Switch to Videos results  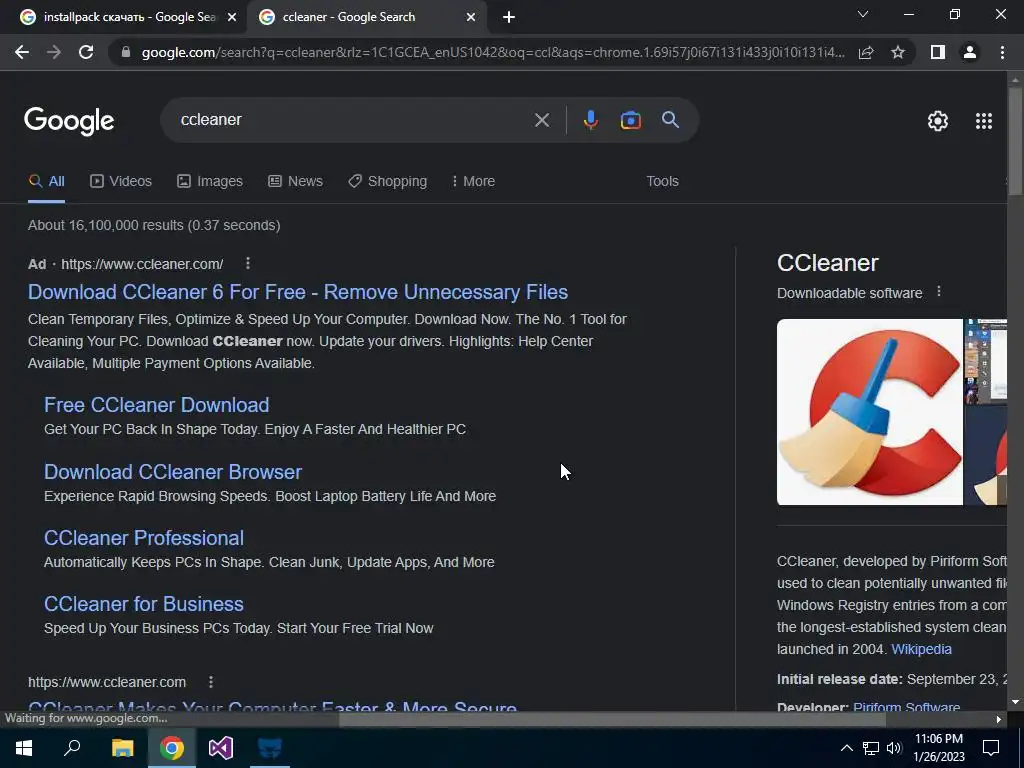121,182
